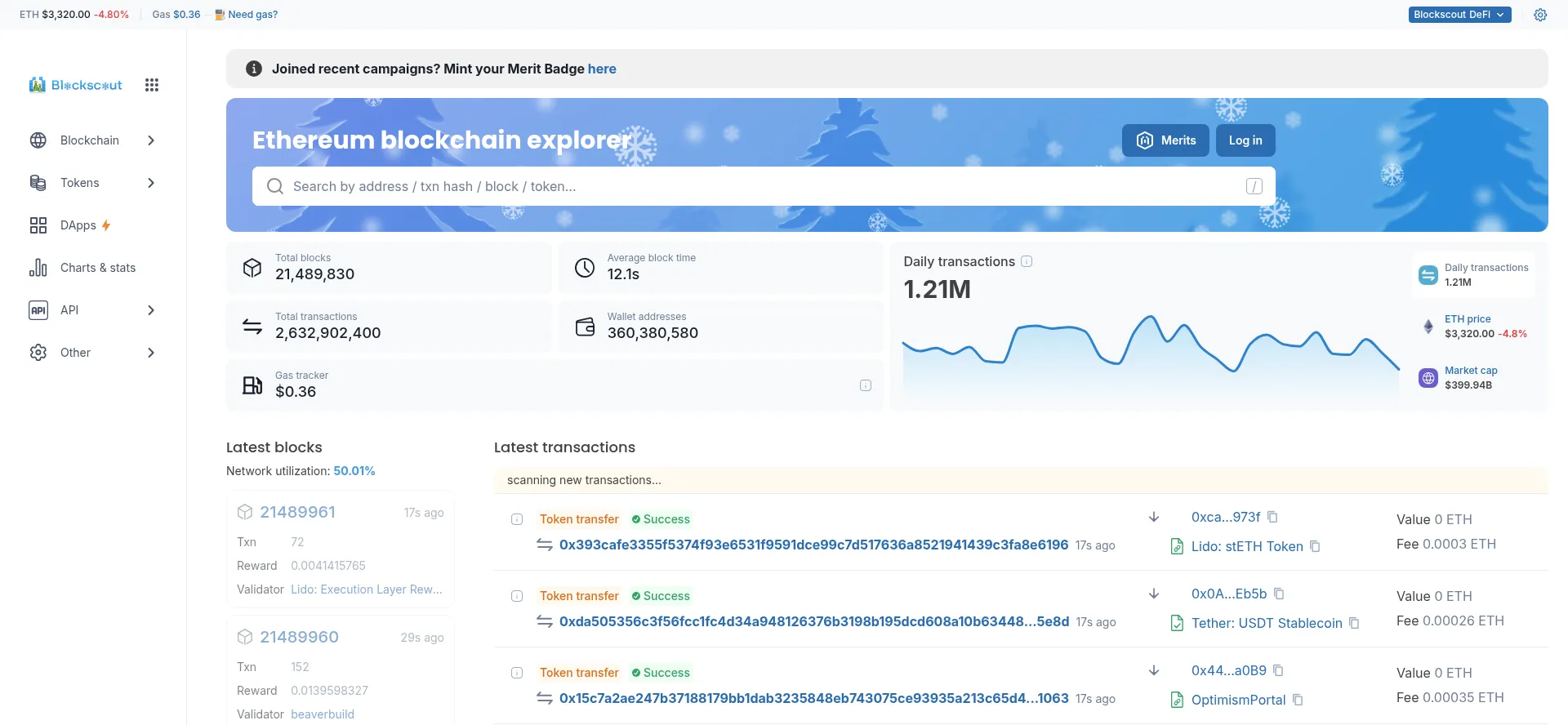Click the Gas tracker info icon

click(866, 385)
